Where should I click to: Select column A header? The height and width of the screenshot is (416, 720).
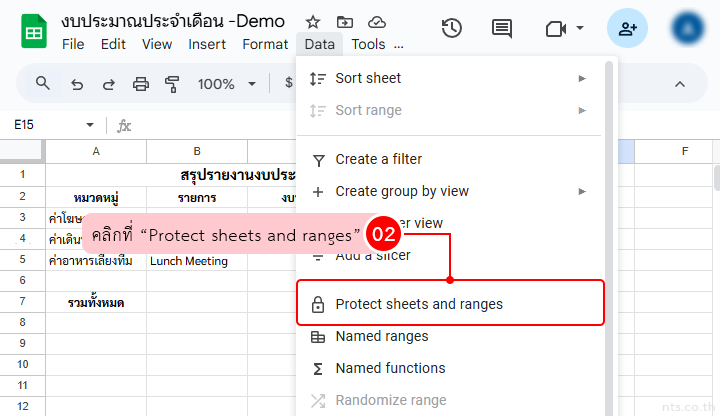96,152
